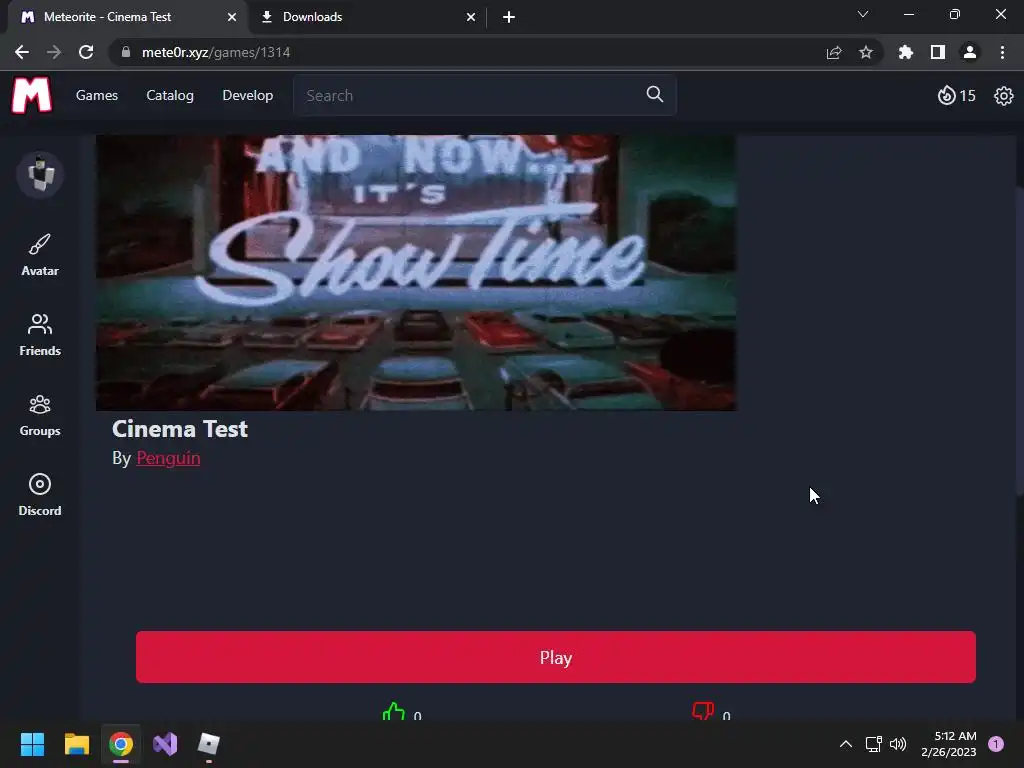Open notification badge in taskbar
The width and height of the screenshot is (1024, 768).
(996, 744)
